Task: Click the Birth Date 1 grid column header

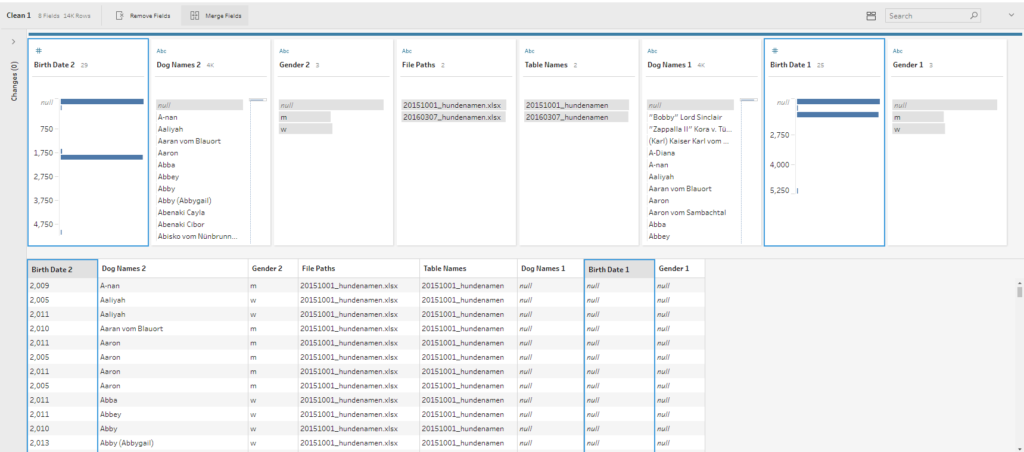Action: 619,268
